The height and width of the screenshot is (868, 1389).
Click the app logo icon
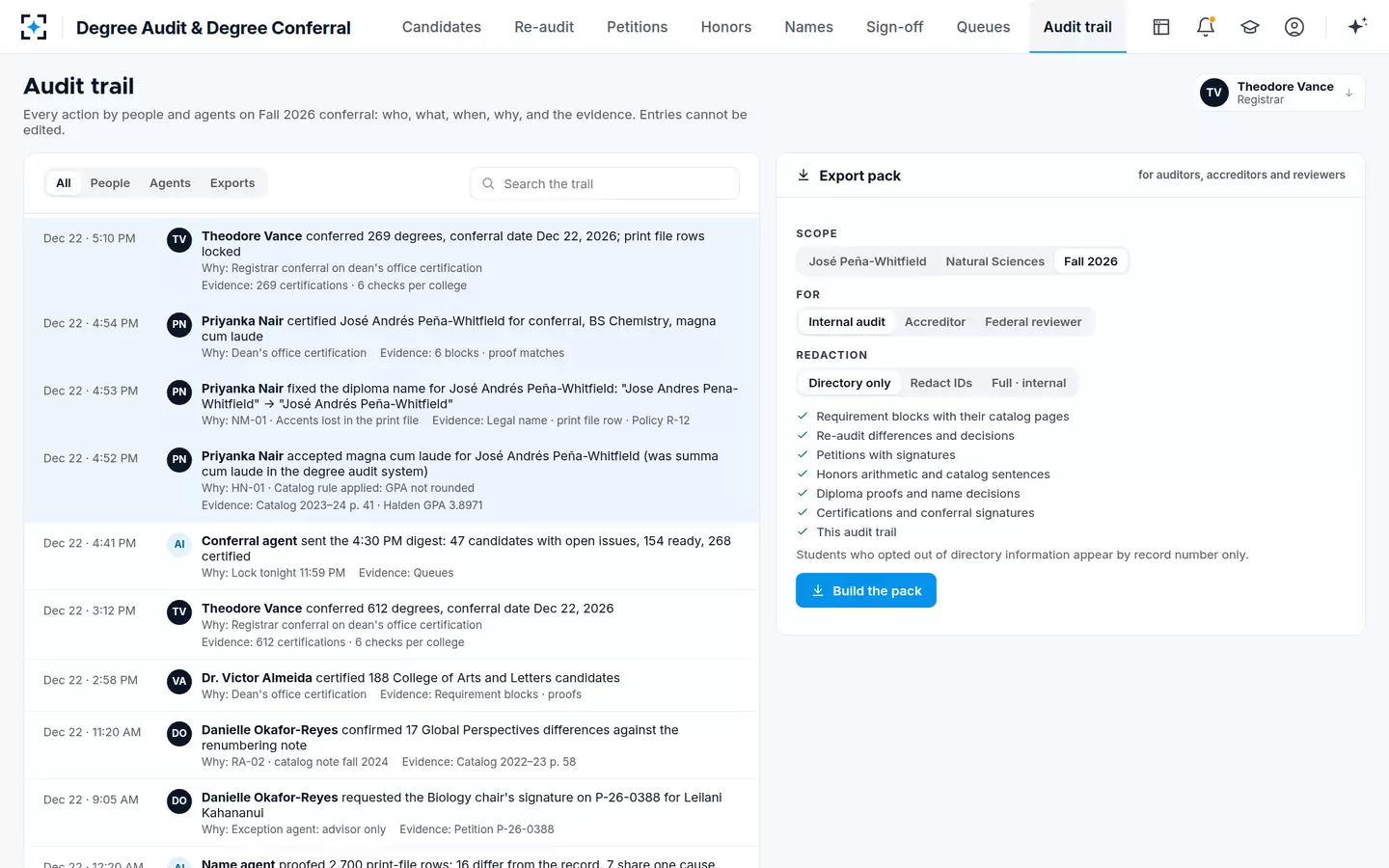[34, 27]
